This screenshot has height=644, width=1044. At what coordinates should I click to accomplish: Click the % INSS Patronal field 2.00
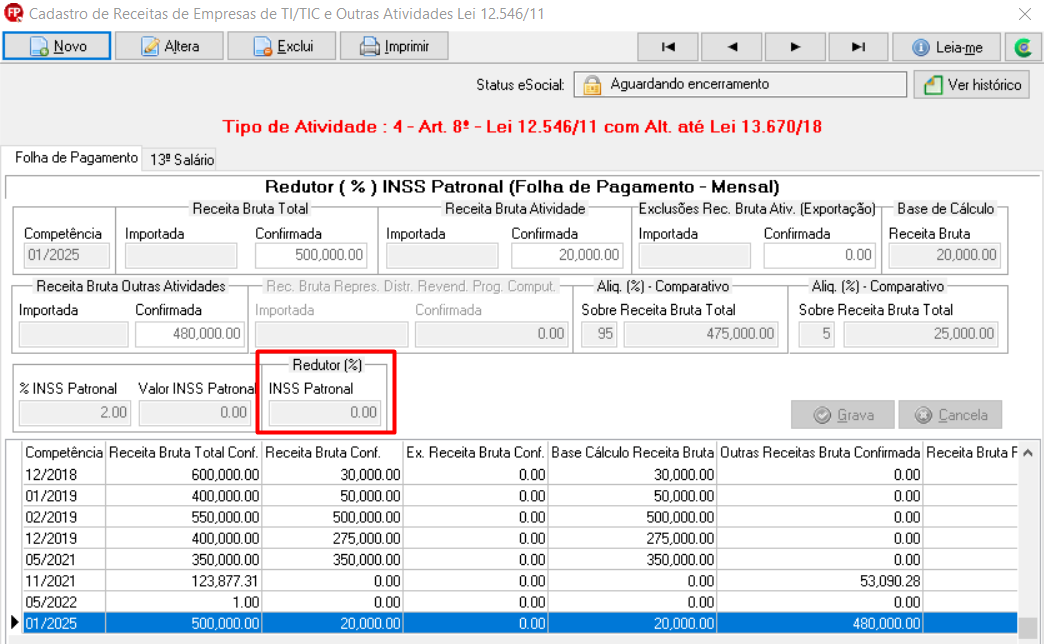click(75, 413)
